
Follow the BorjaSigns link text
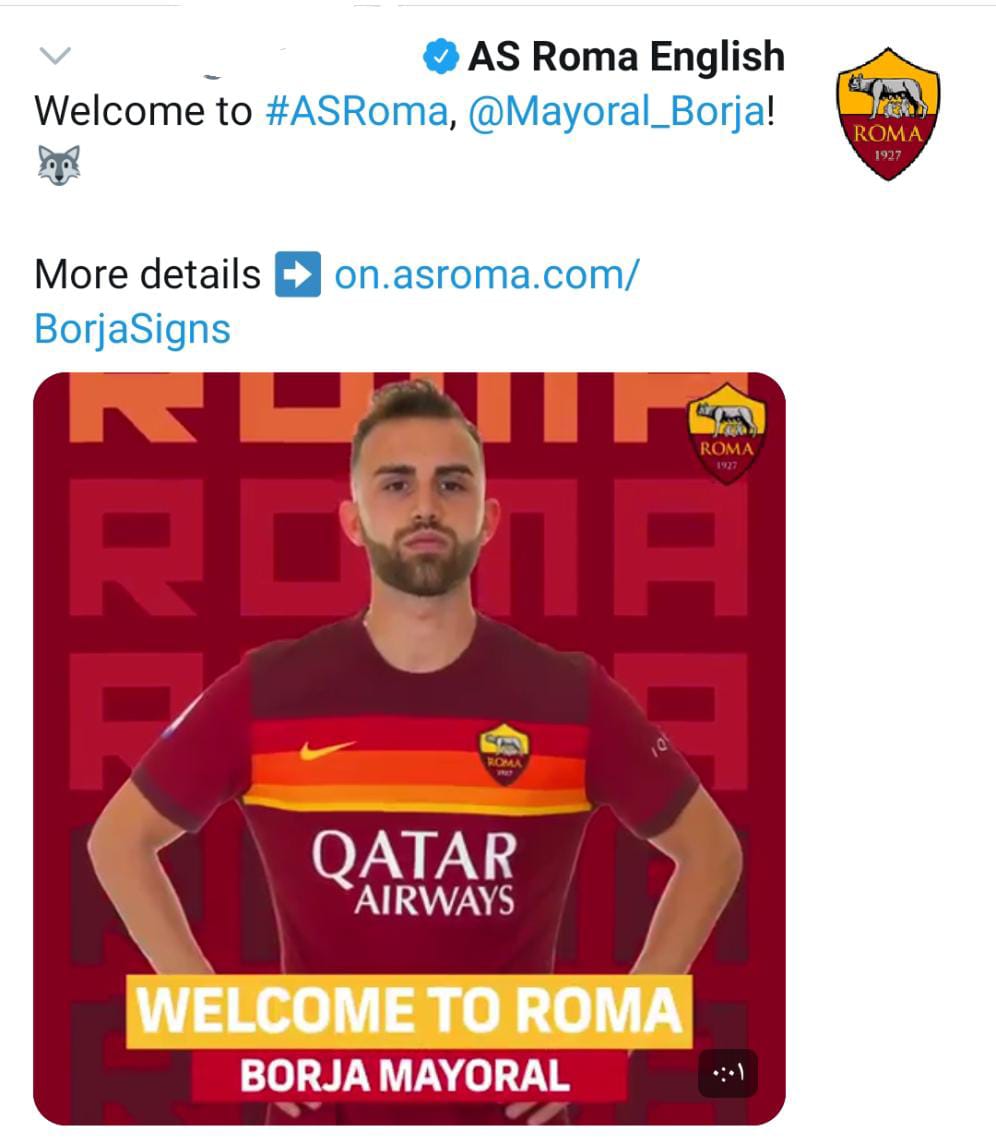pyautogui.click(x=132, y=329)
